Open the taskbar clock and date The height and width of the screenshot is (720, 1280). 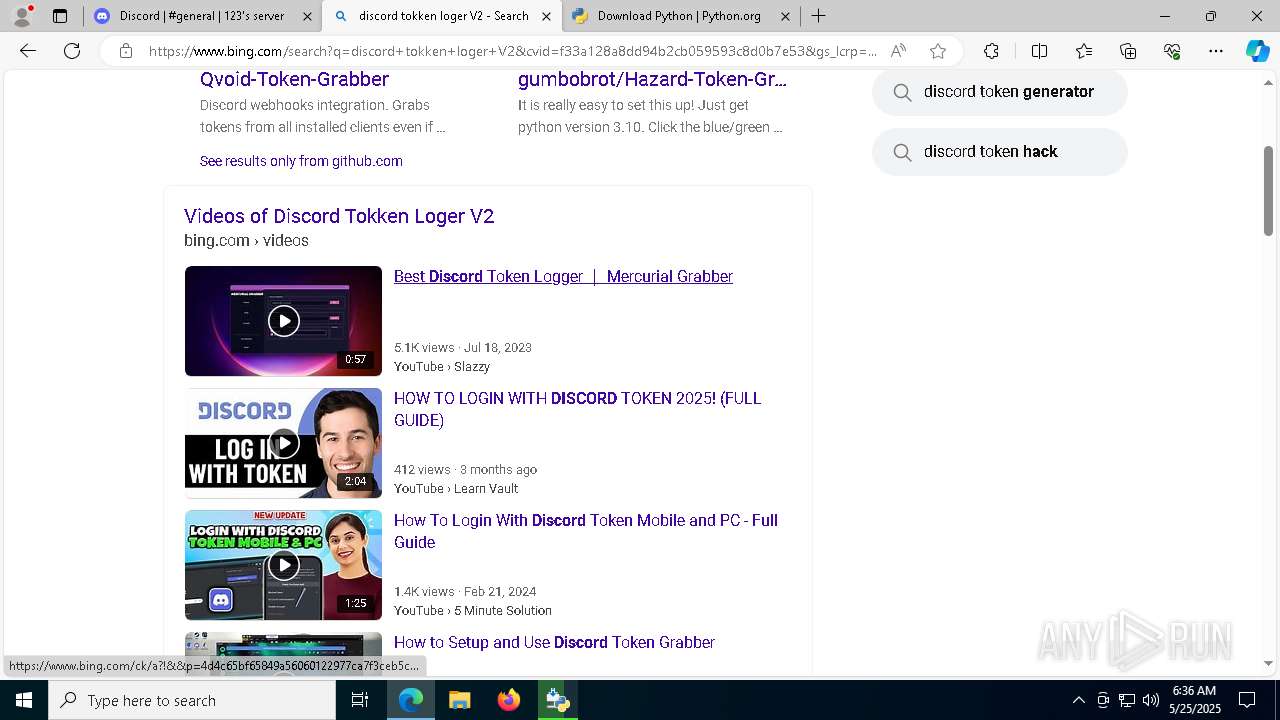(1194, 700)
